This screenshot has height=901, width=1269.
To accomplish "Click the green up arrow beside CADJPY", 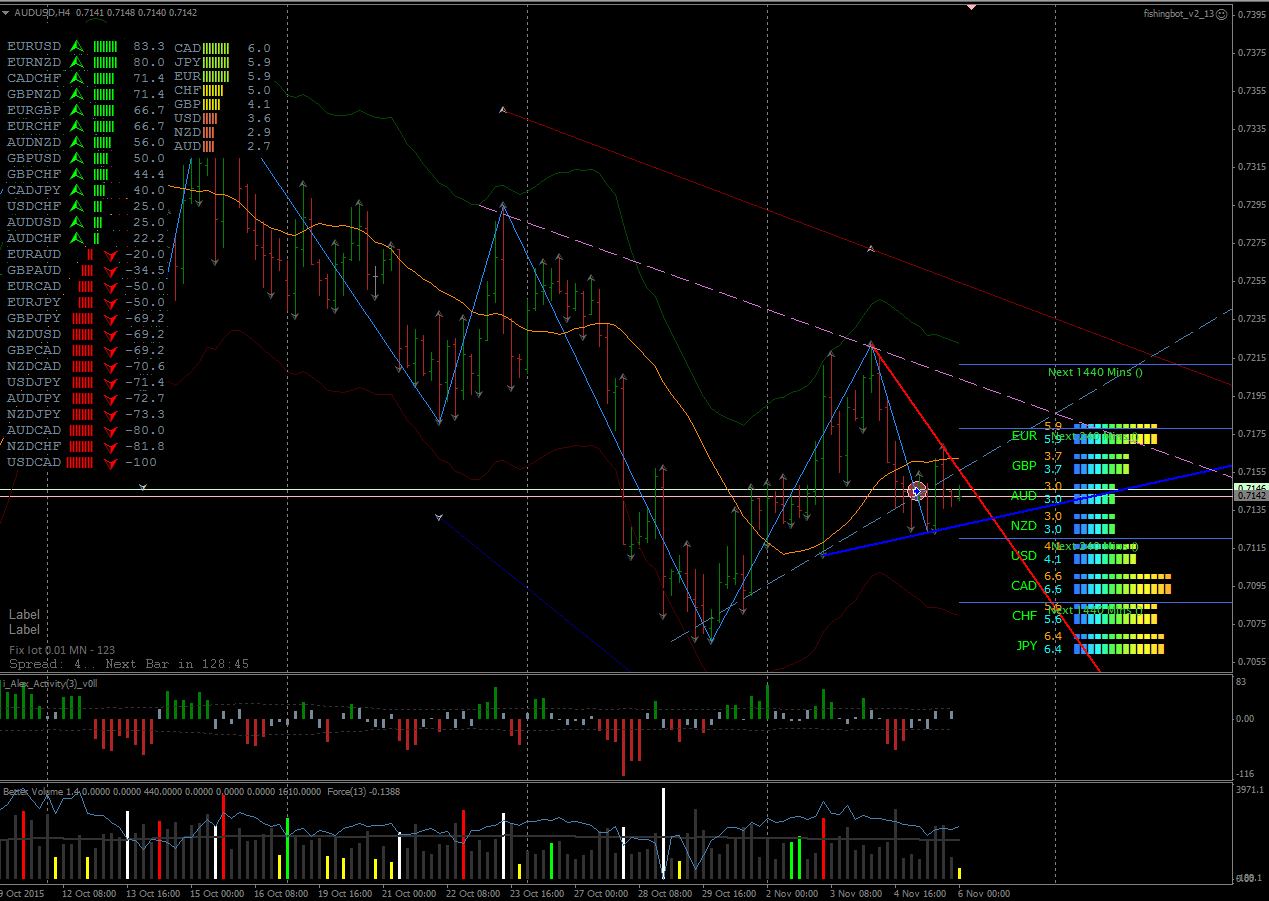I will pos(75,190).
